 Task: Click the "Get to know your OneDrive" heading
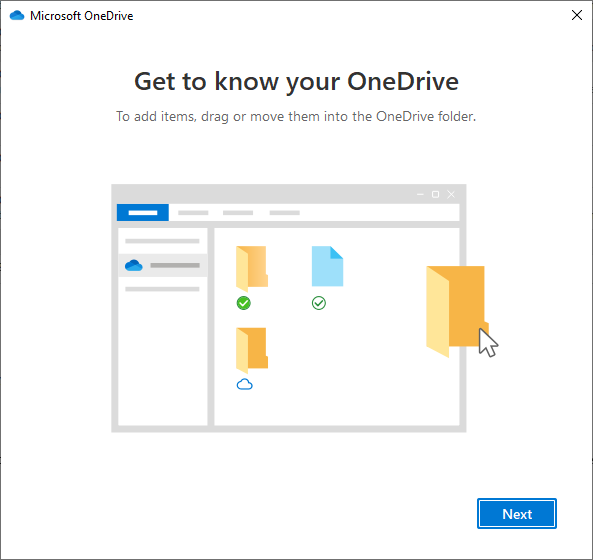(x=296, y=82)
